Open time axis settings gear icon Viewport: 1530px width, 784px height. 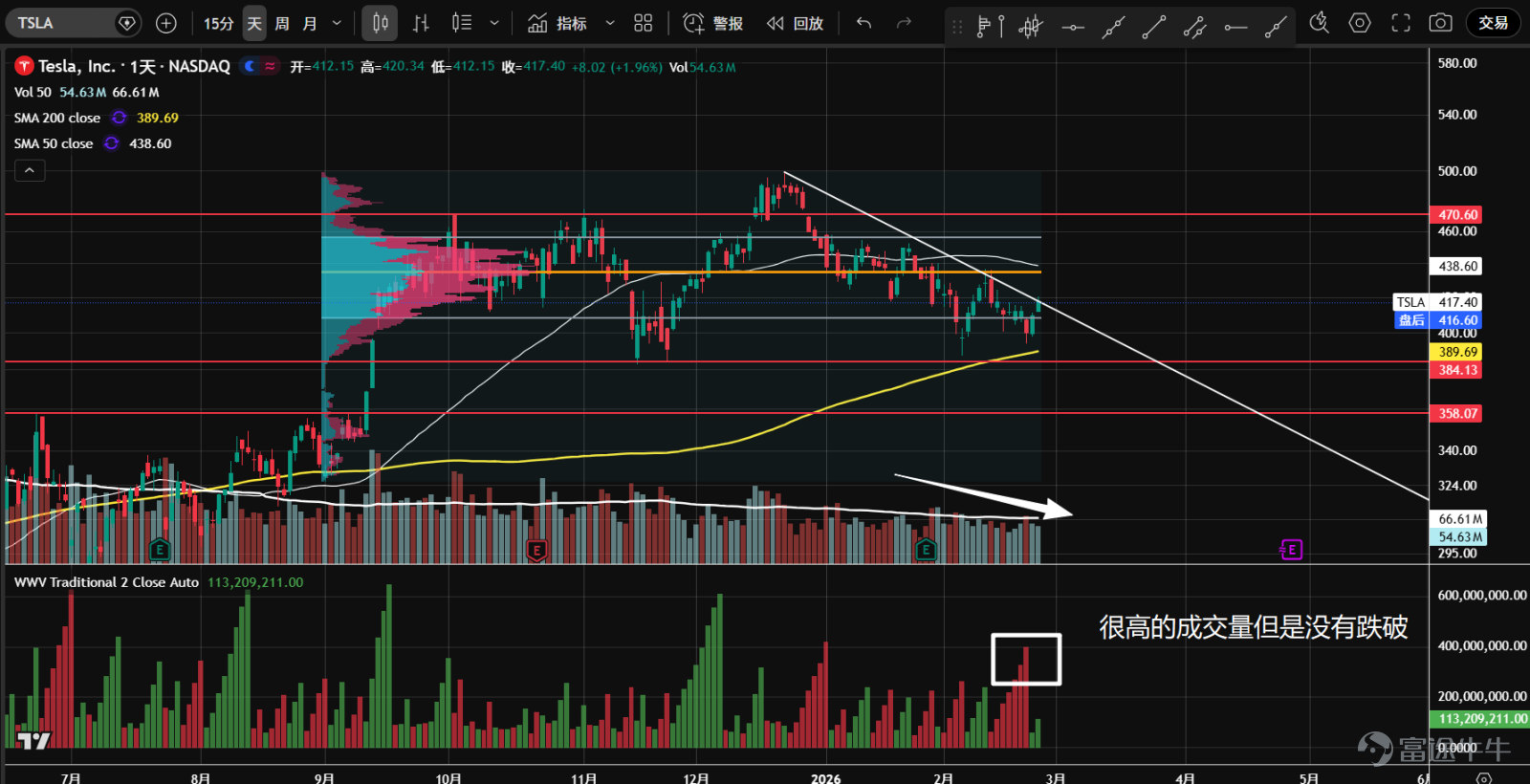point(1483,777)
